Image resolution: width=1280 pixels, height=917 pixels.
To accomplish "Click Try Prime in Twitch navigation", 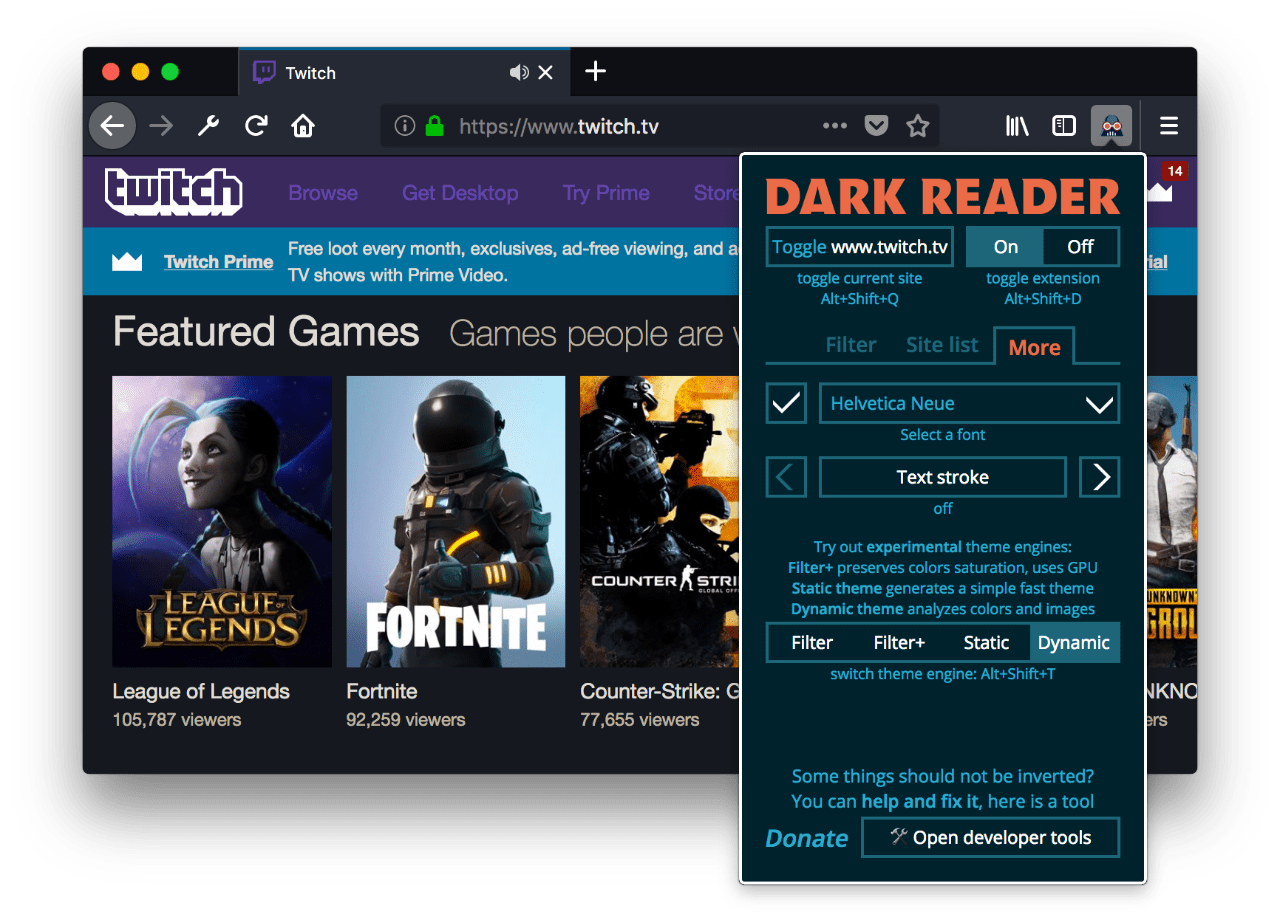I will [x=606, y=193].
